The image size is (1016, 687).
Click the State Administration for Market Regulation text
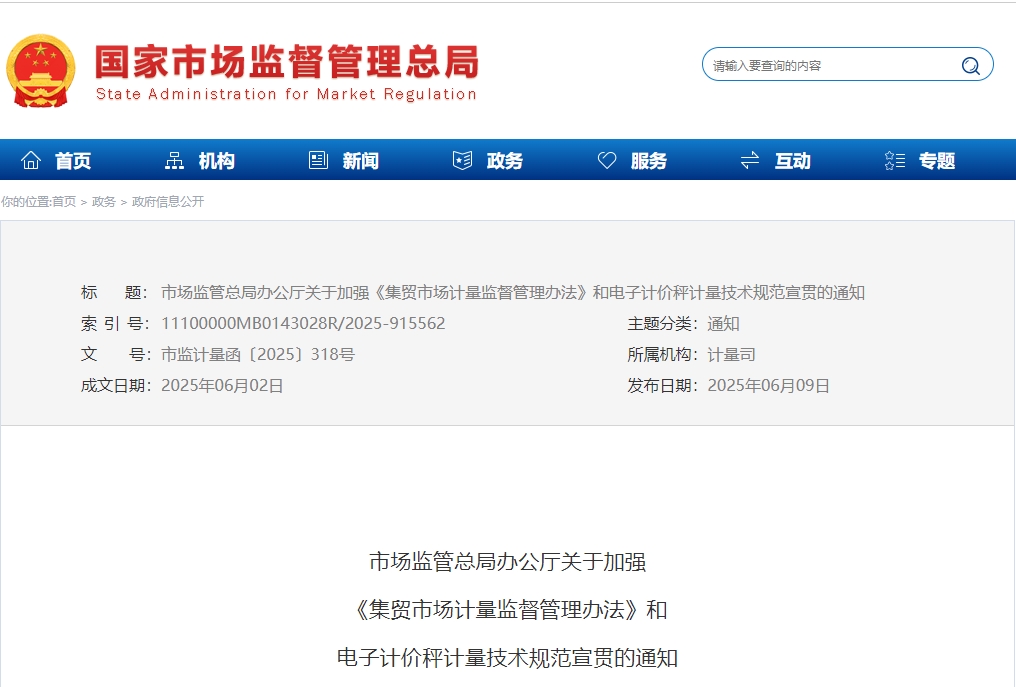pos(286,94)
